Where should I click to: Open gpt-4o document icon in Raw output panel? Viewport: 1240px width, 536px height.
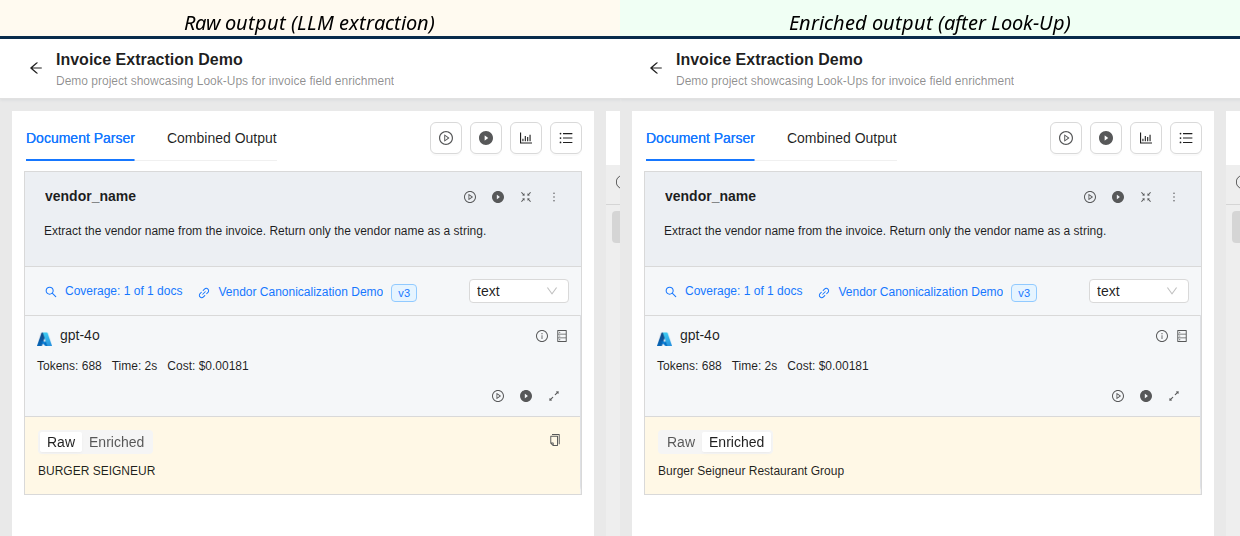click(562, 336)
